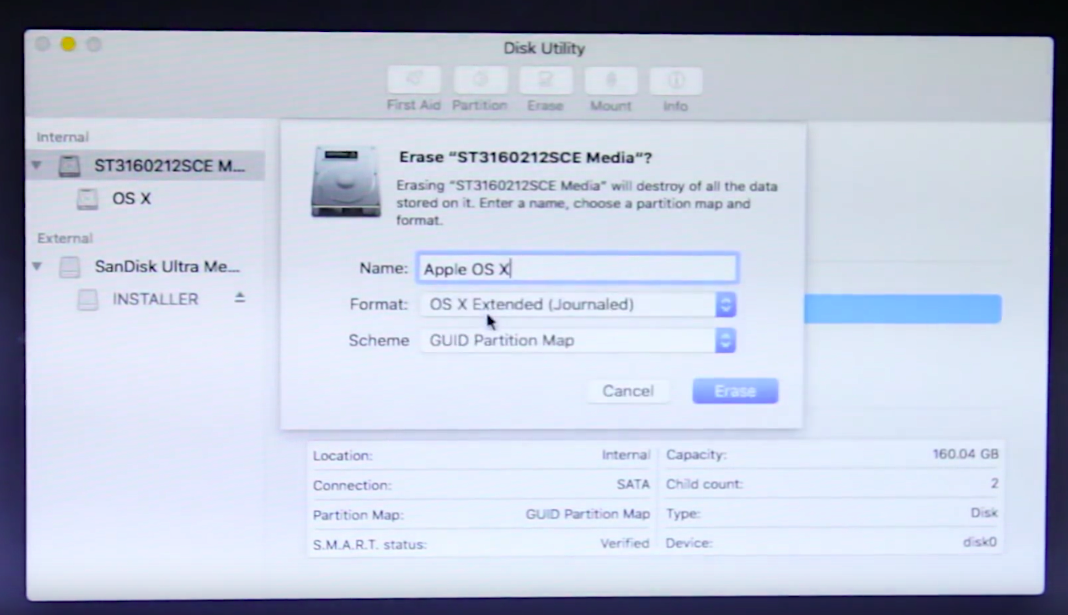The image size is (1068, 615).
Task: Open the Format dropdown menu
Action: pyautogui.click(x=578, y=304)
